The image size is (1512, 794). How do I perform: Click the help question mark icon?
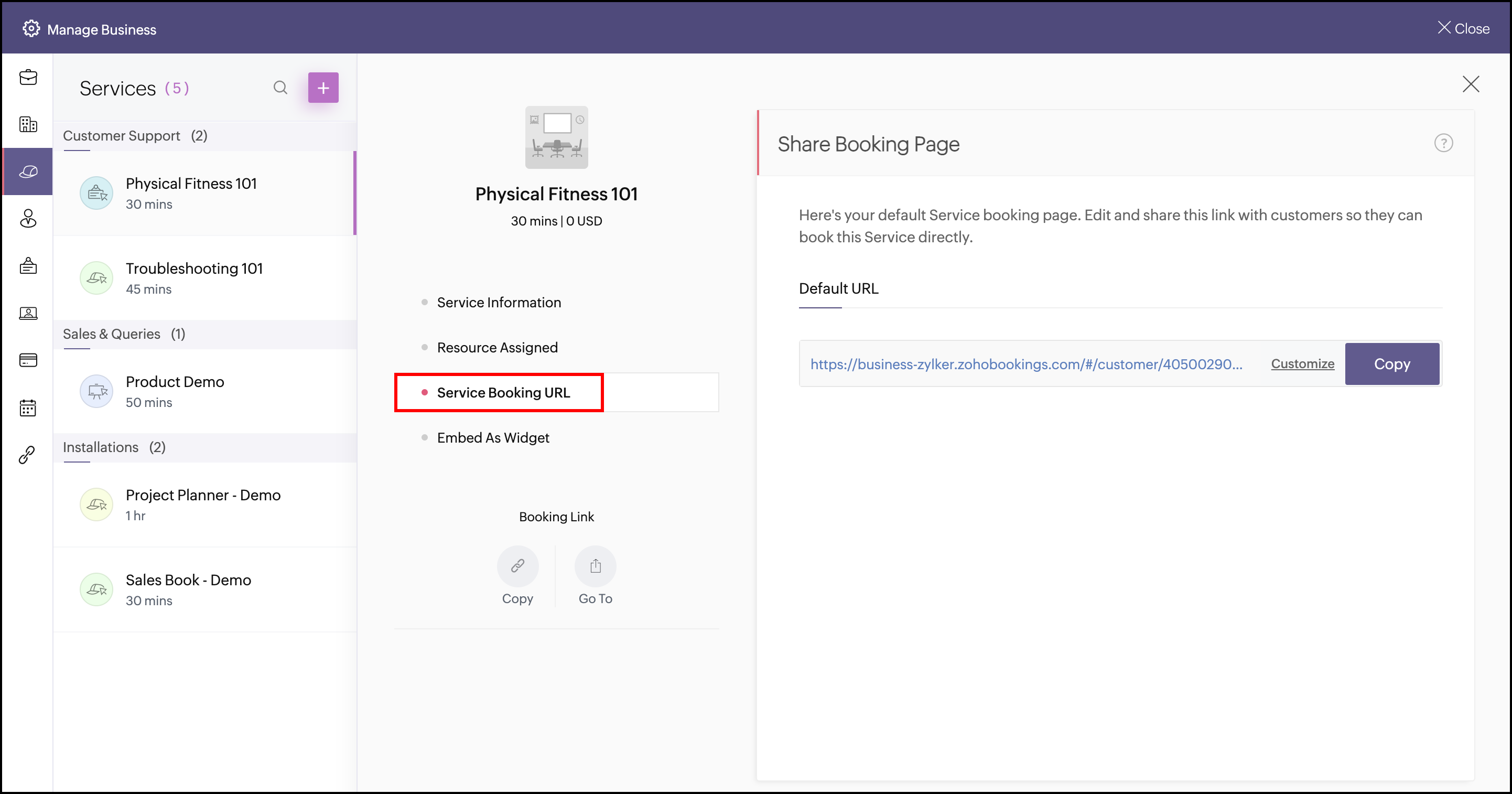pos(1443,143)
